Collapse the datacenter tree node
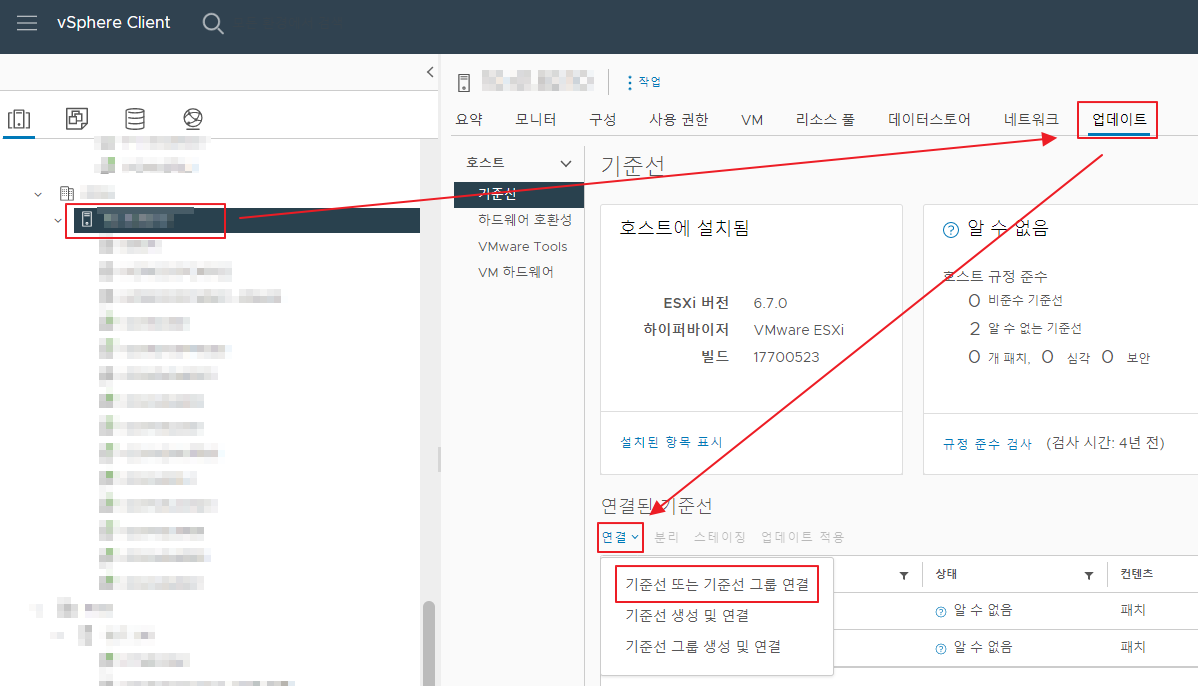The width and height of the screenshot is (1198, 686). [37, 194]
